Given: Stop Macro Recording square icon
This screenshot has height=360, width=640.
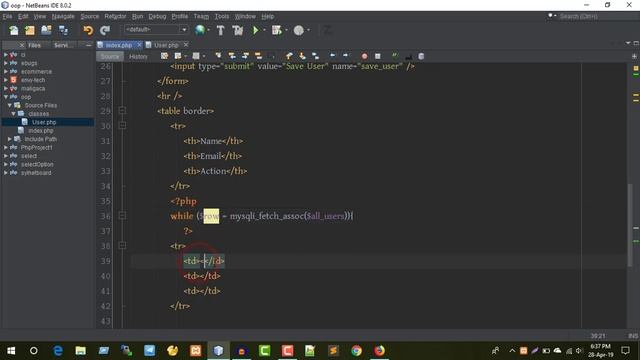Looking at the screenshot, I should click(378, 56).
